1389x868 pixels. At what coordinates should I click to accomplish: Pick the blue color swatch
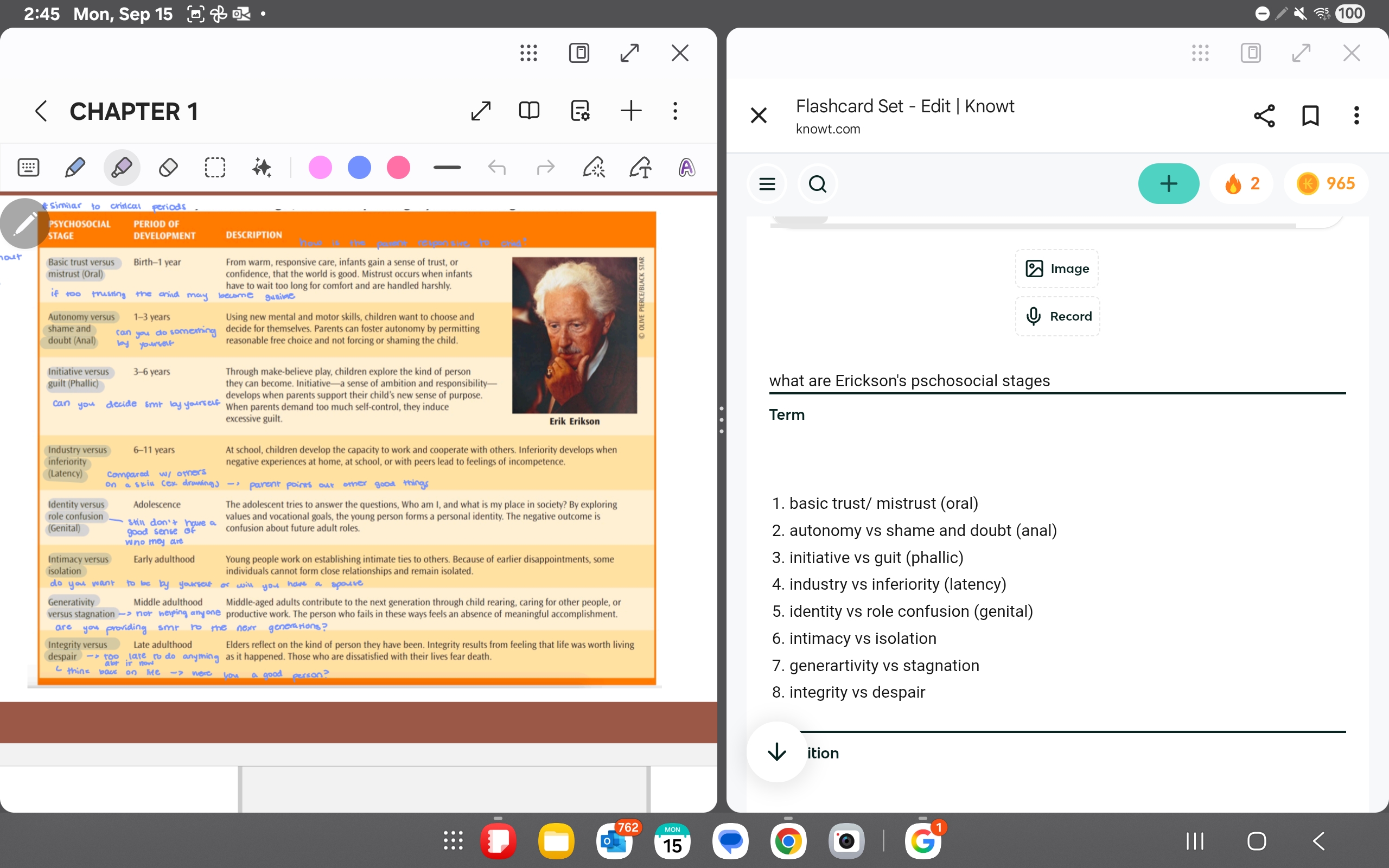359,168
